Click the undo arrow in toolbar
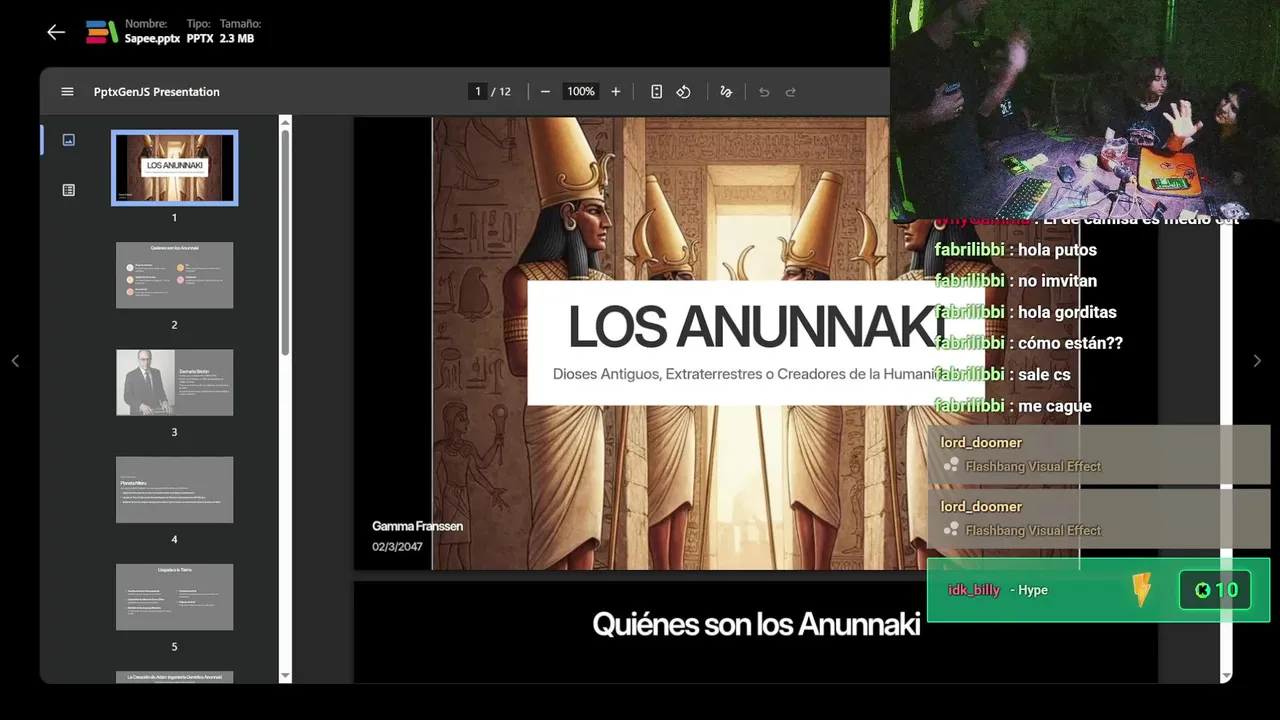 tap(764, 92)
